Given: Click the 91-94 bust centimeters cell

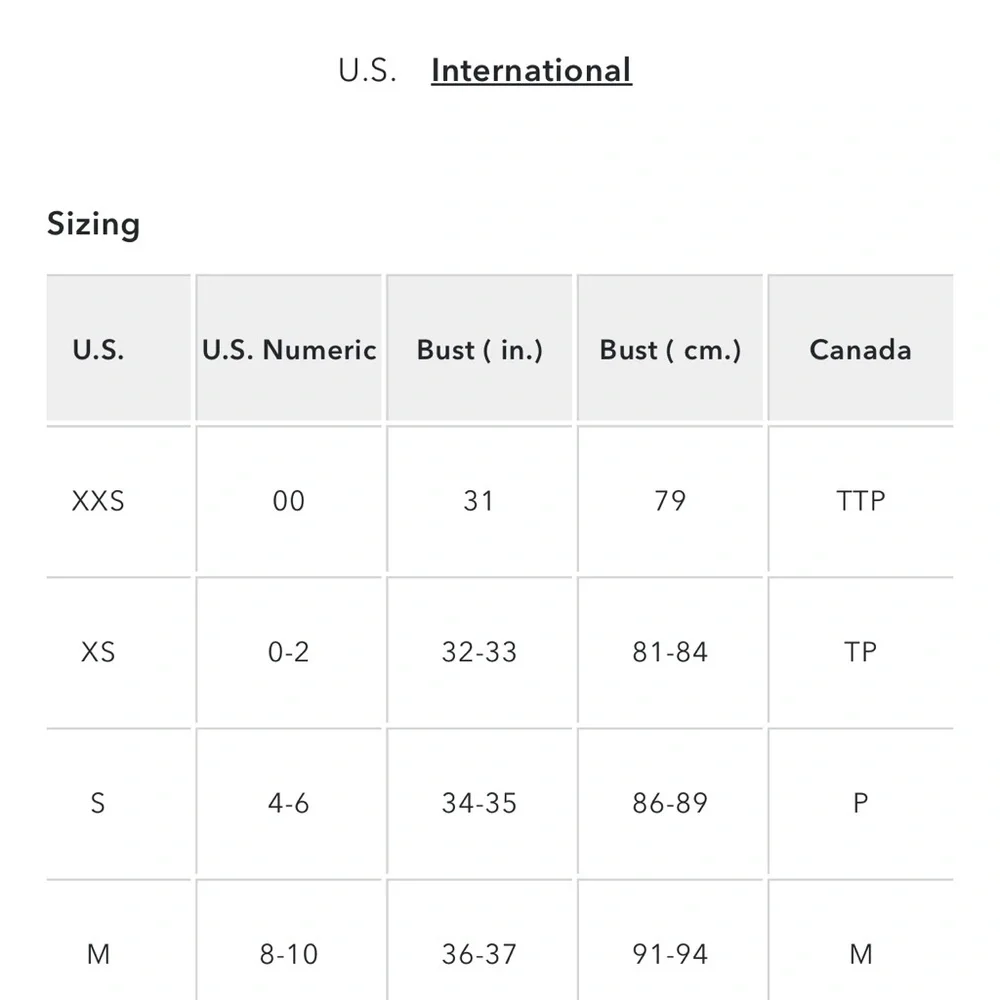Looking at the screenshot, I should tap(670, 954).
